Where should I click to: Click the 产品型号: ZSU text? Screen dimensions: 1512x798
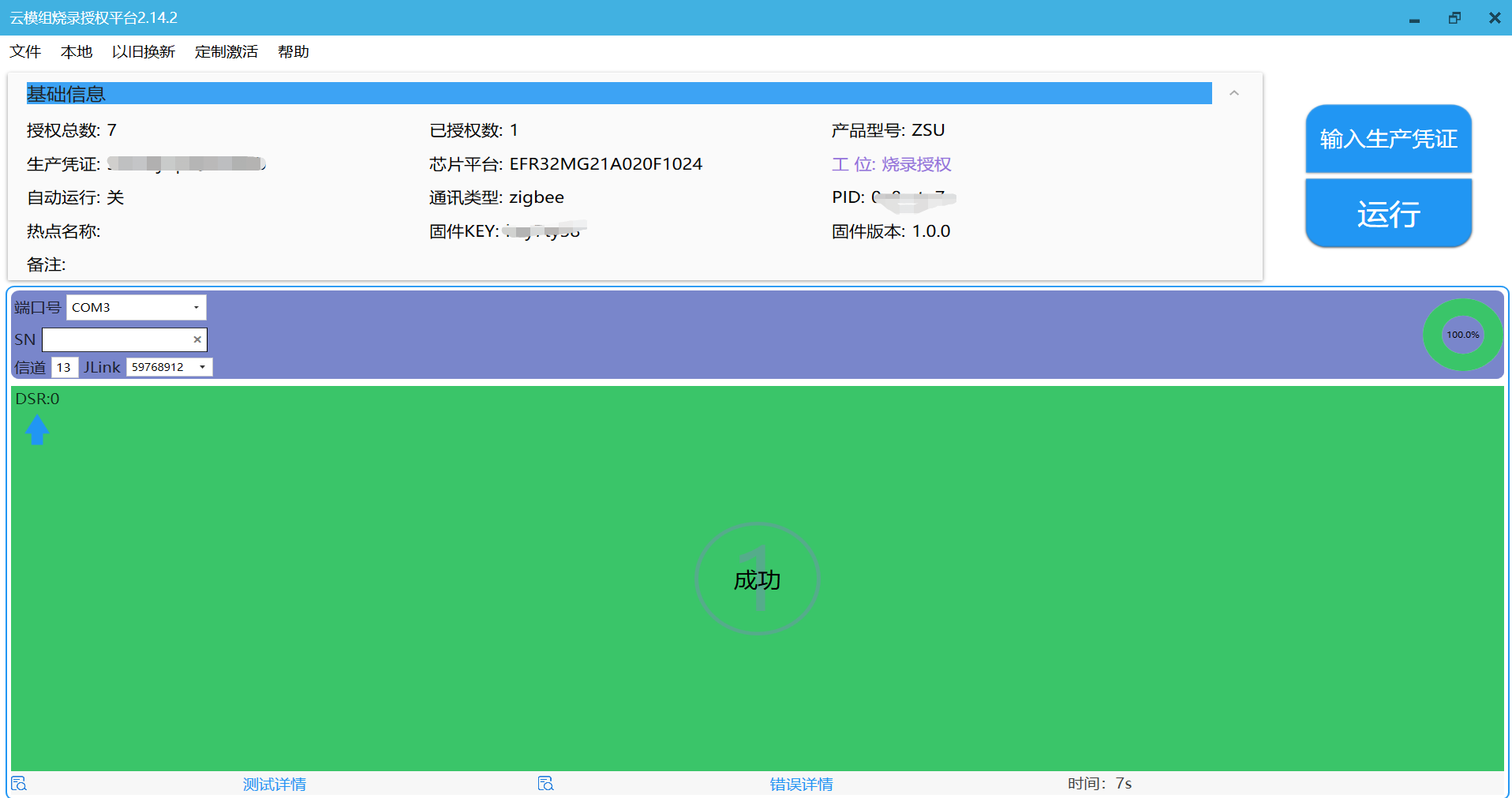click(889, 130)
